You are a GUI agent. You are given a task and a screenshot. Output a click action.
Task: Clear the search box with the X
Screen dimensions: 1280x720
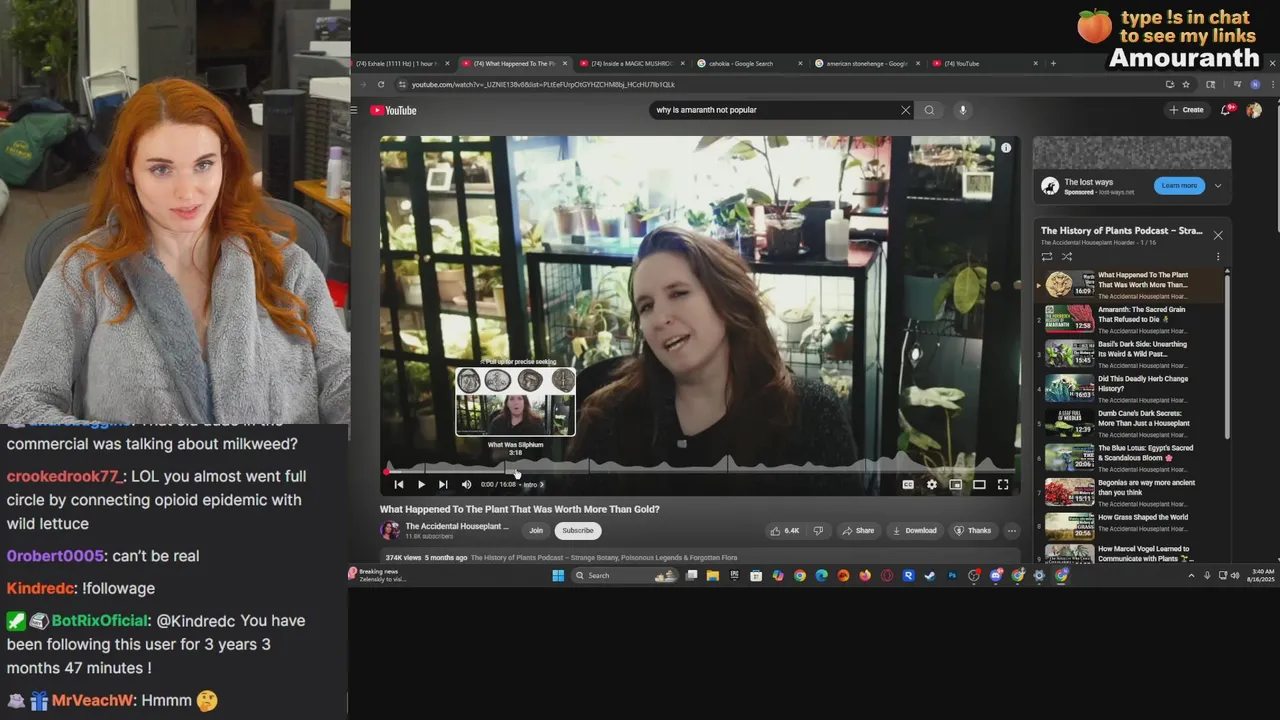coord(906,110)
